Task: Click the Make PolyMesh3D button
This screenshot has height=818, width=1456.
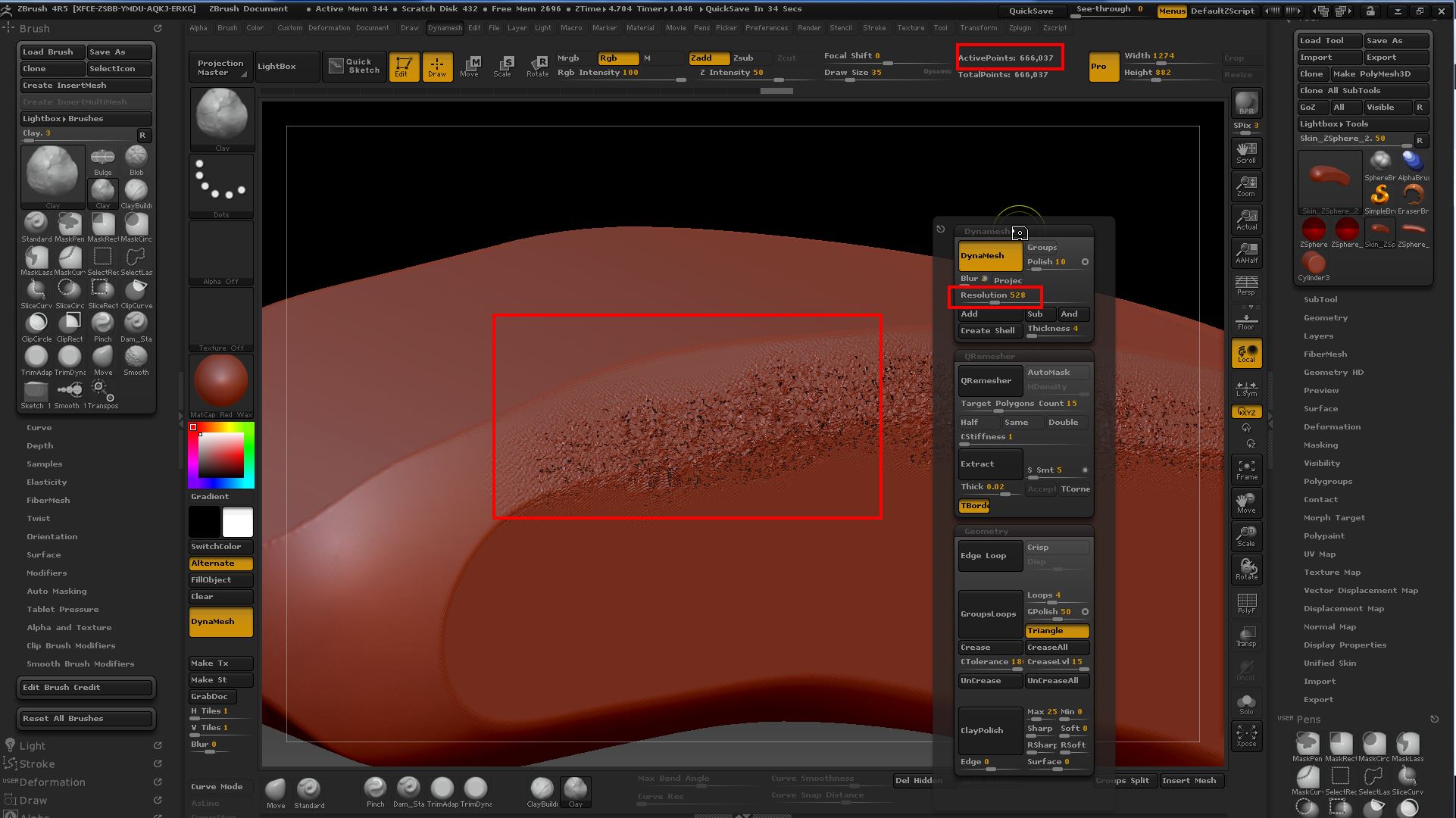Action: [x=1379, y=73]
